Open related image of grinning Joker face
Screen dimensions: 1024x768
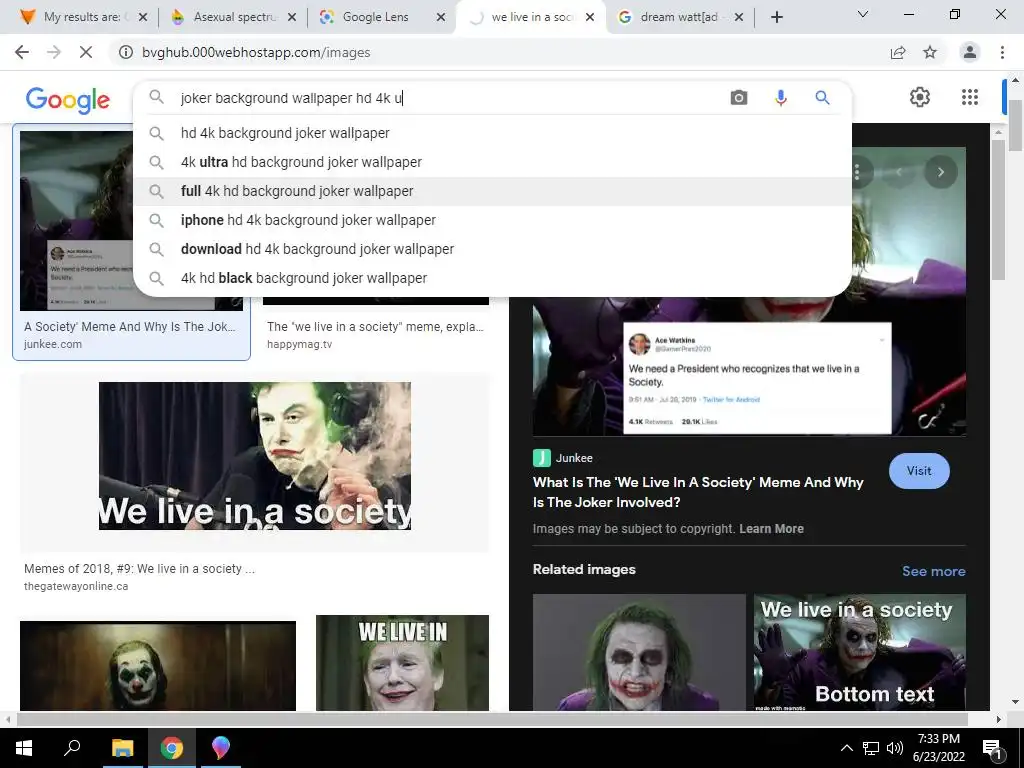pyautogui.click(x=639, y=652)
